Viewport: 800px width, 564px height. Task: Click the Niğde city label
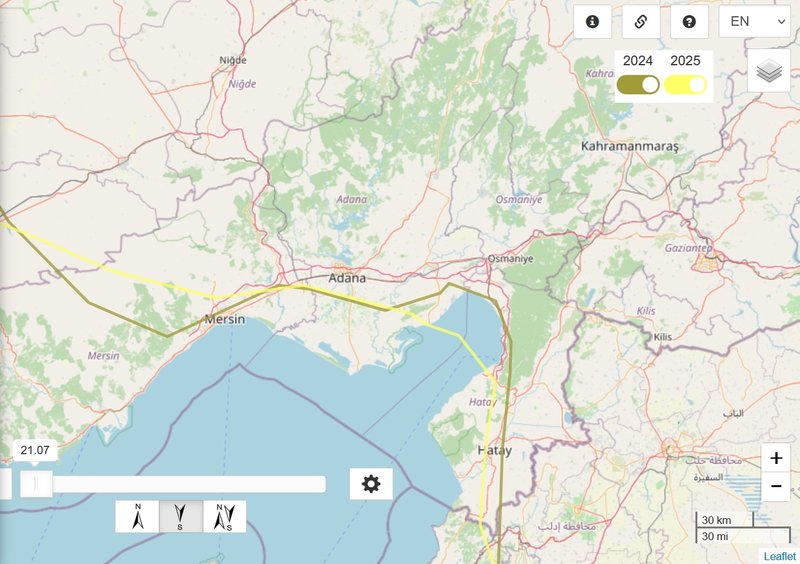click(x=233, y=60)
